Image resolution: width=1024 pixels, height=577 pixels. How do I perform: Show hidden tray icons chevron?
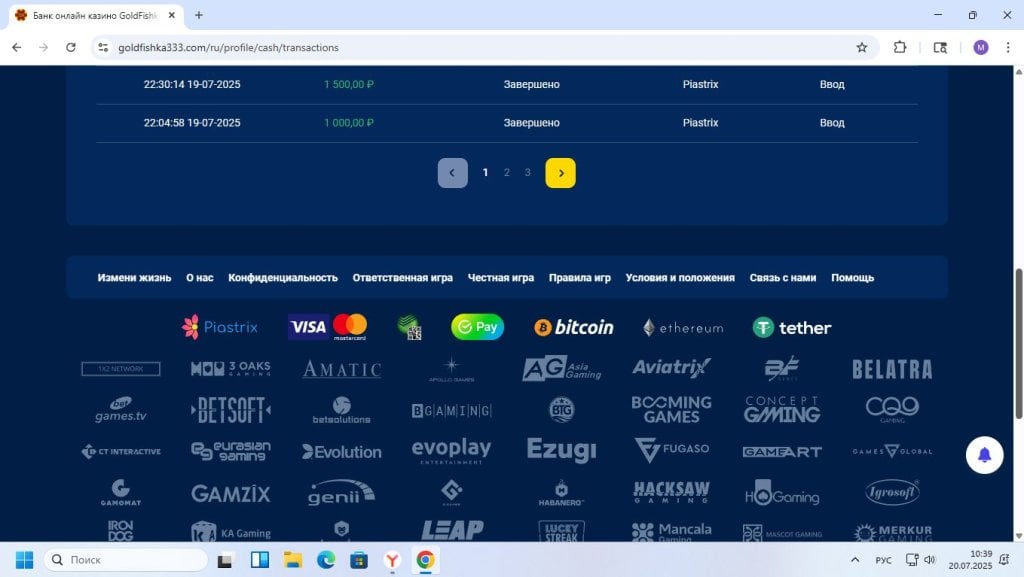point(854,560)
